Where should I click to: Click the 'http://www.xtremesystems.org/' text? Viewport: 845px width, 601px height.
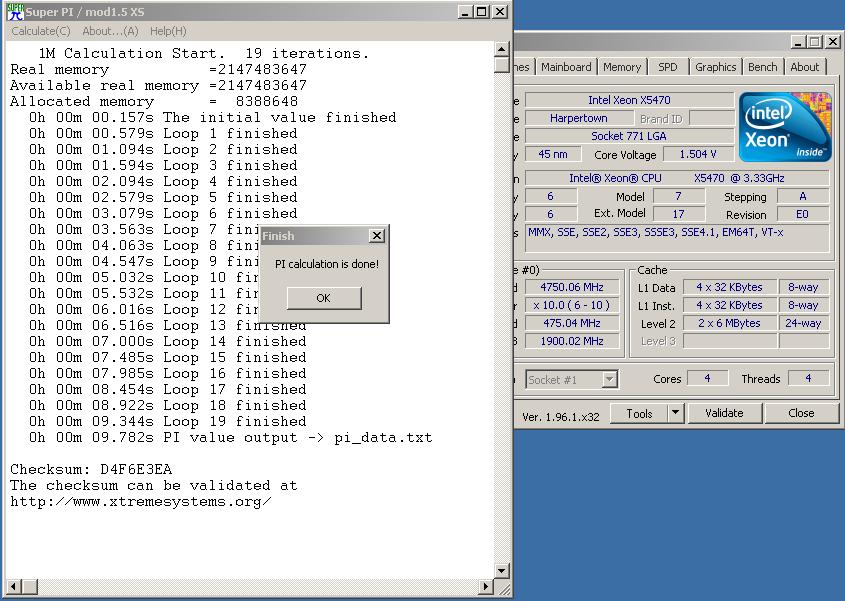click(141, 502)
